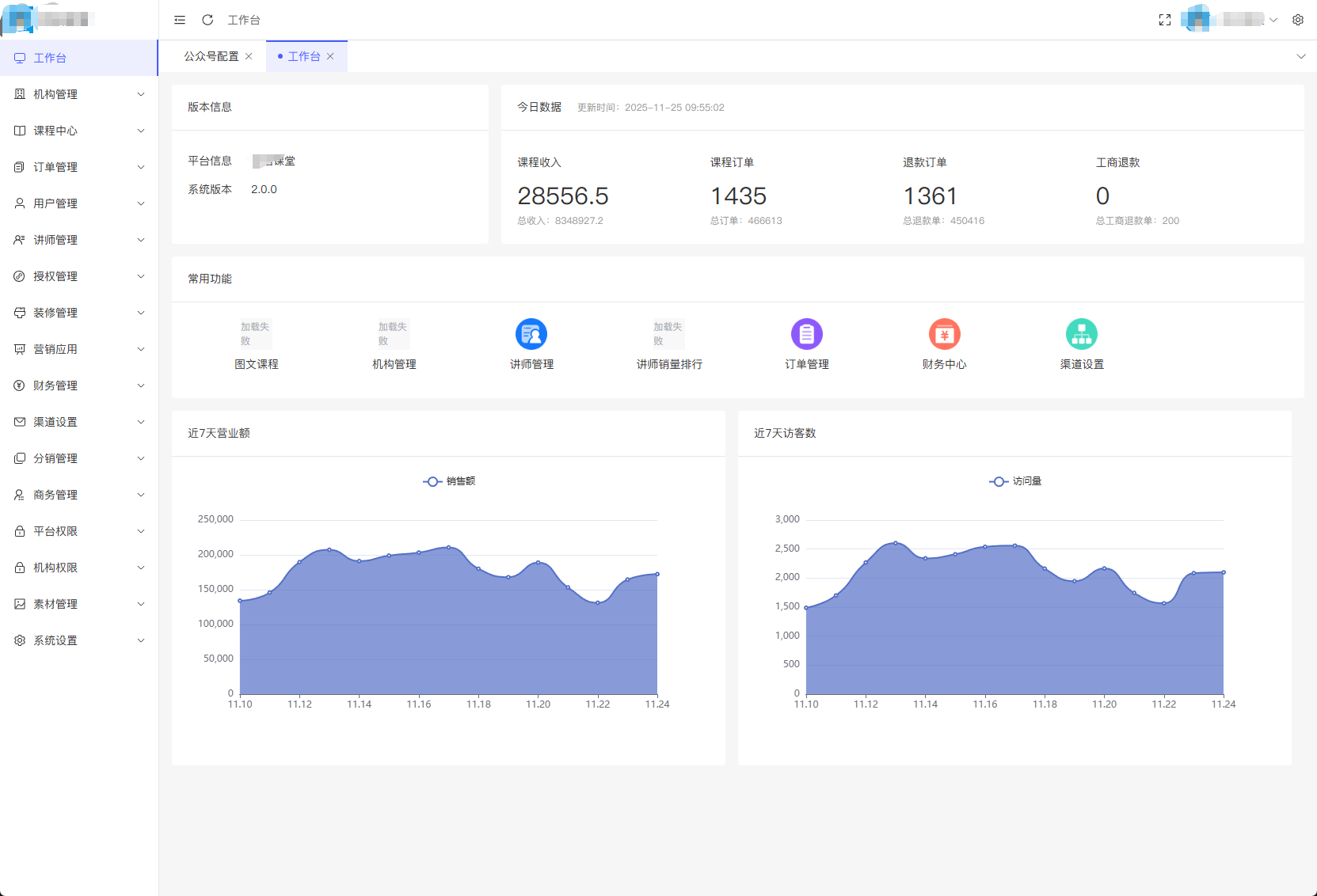
Task: Collapse the sidebar with the menu fold icon
Action: 180,20
